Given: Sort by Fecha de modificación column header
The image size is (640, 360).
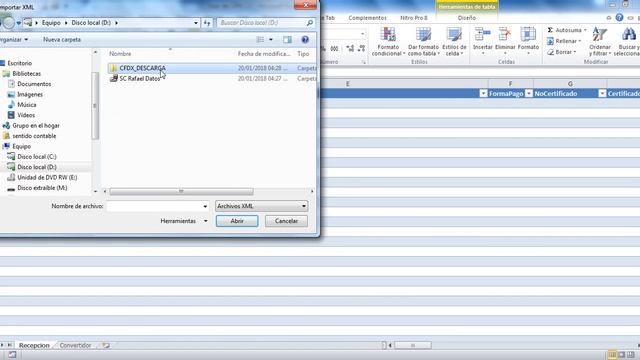Looking at the screenshot, I should pos(264,54).
